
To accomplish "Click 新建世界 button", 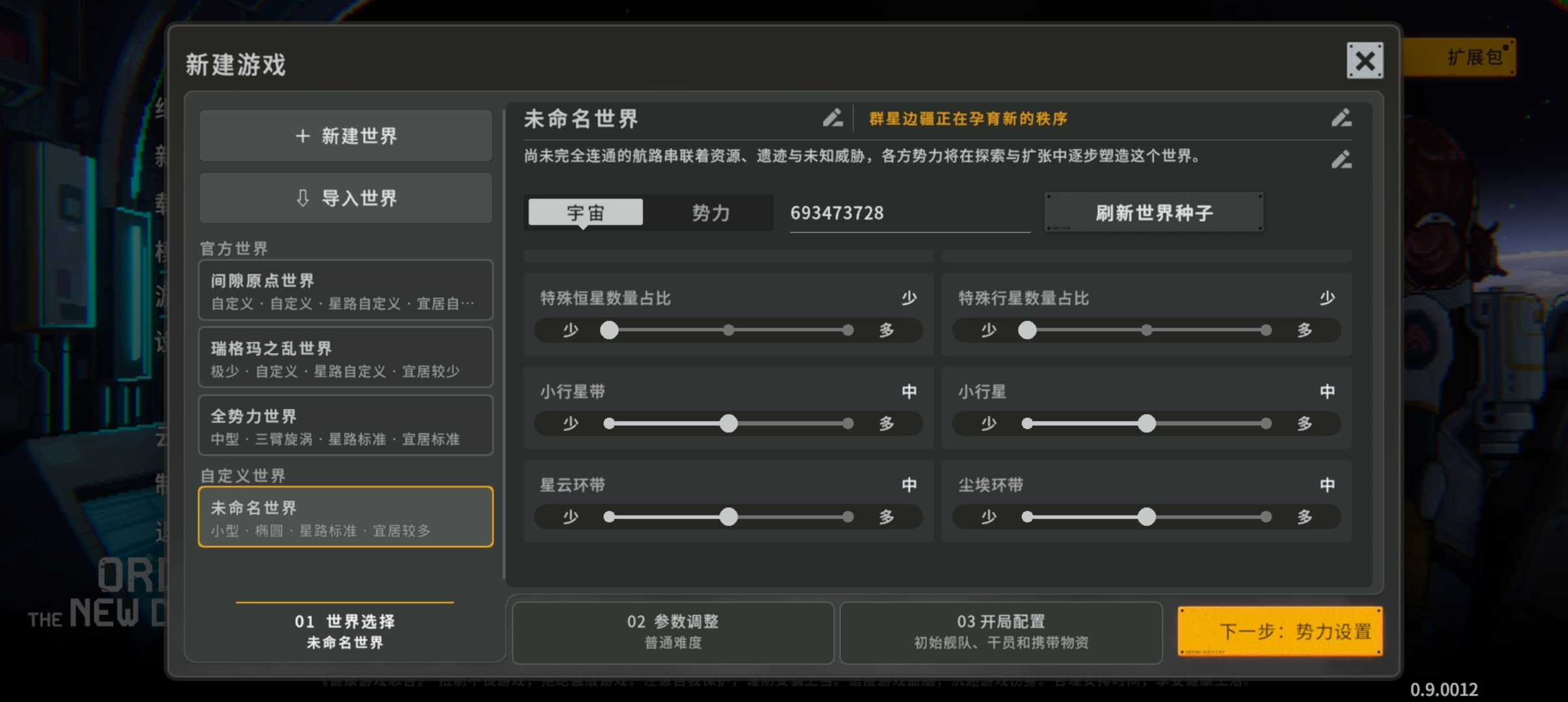I will pos(346,136).
